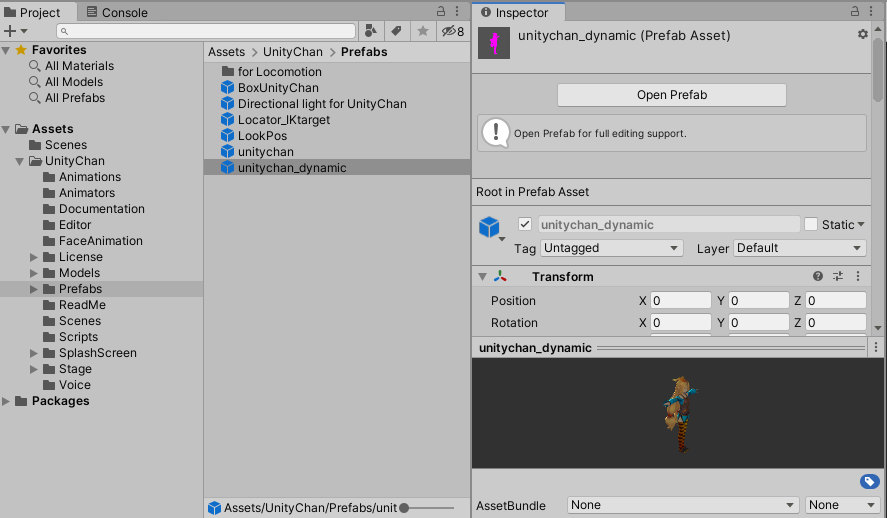Open the Layer dropdown showing Default
The height and width of the screenshot is (518, 887).
tap(800, 248)
